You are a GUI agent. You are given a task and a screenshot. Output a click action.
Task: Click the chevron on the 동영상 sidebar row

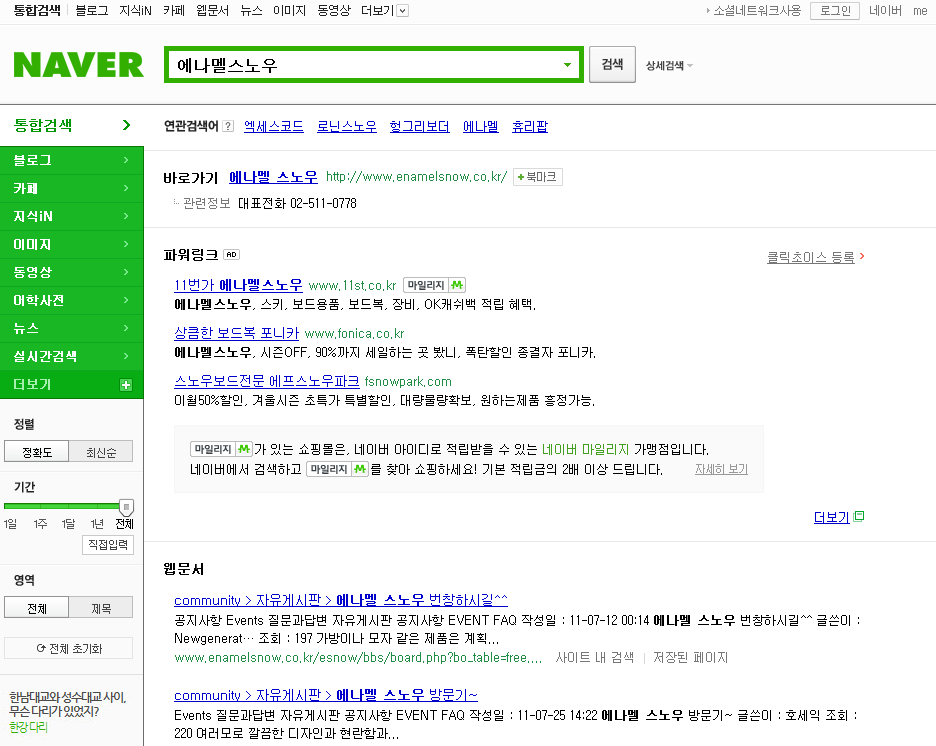[126, 272]
